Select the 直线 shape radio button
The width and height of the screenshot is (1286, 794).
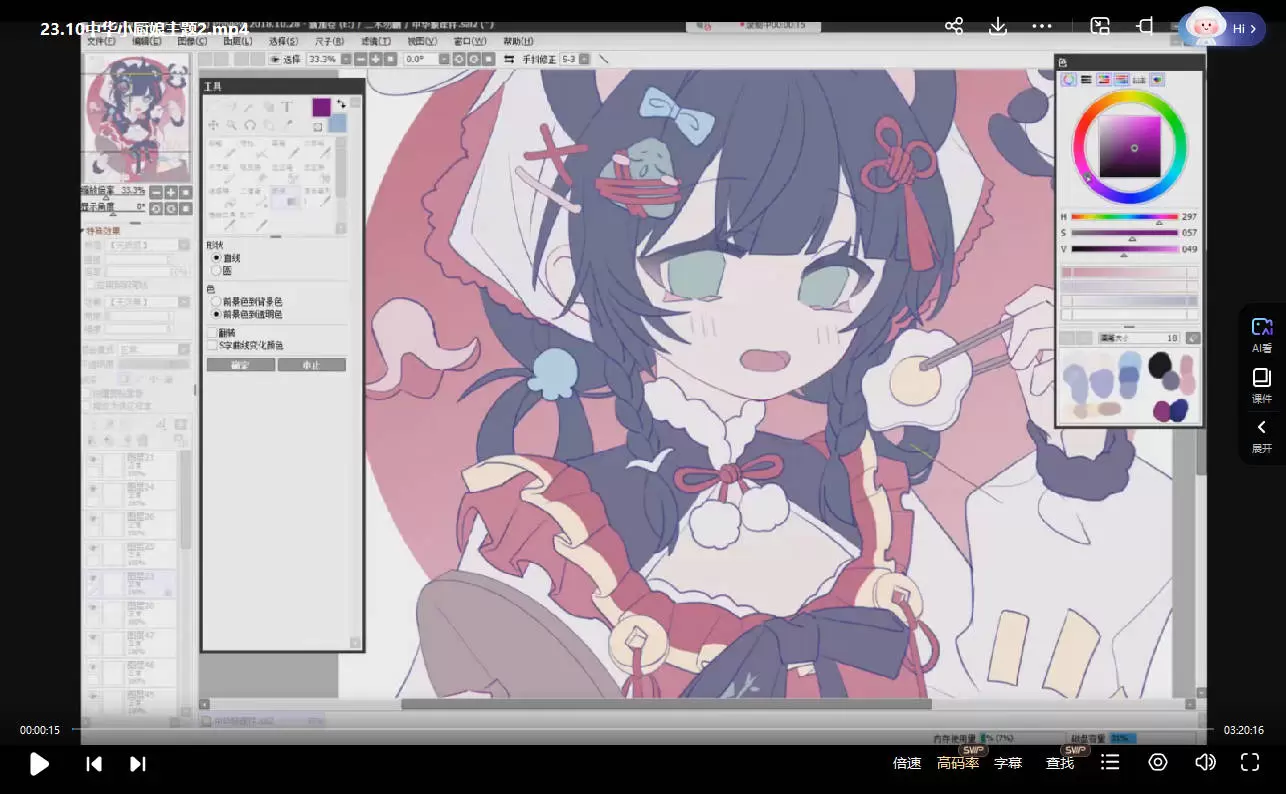(x=216, y=258)
